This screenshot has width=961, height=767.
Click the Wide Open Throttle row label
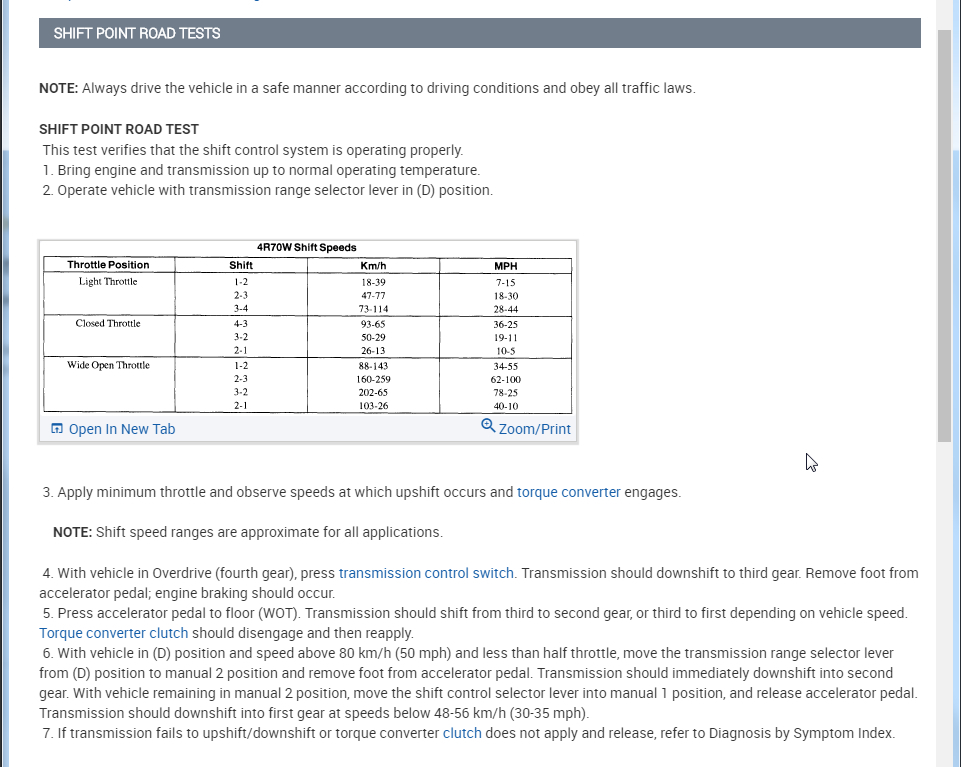coord(108,365)
